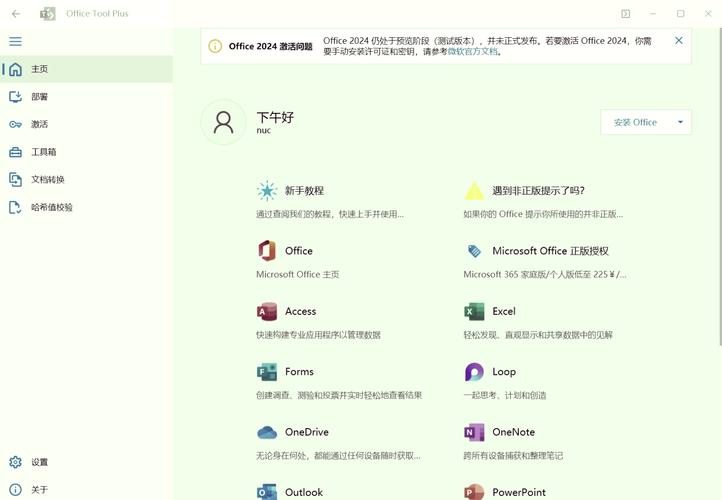Click the home icon in sidebar
This screenshot has height=500, width=722.
click(15, 69)
